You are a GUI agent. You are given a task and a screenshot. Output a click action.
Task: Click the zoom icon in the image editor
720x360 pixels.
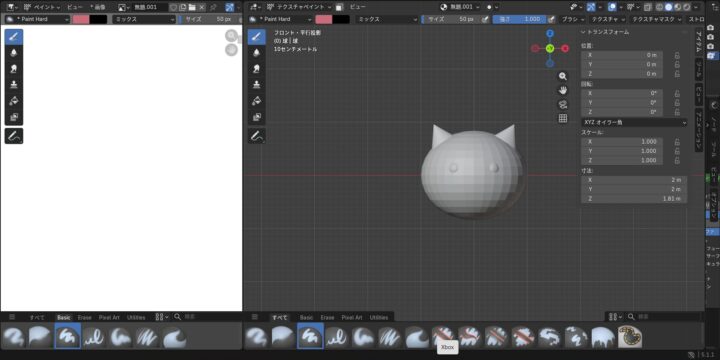(231, 36)
